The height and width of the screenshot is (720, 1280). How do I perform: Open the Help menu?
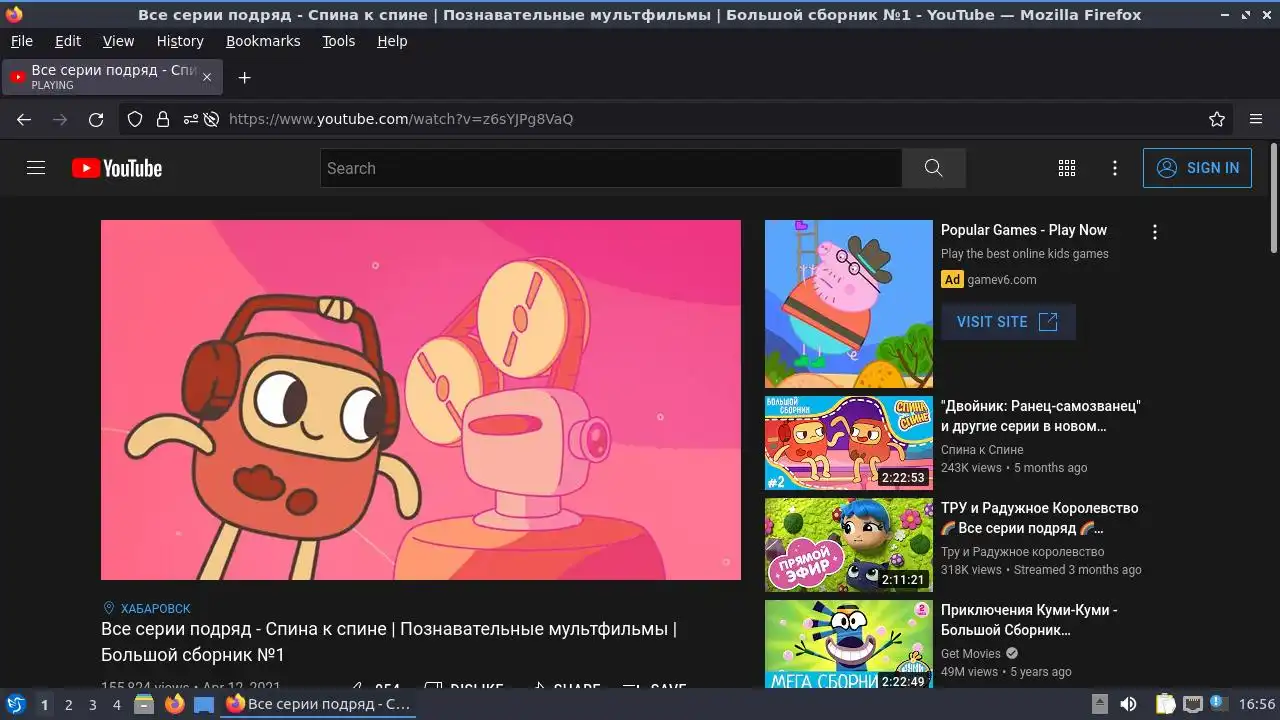pos(392,41)
